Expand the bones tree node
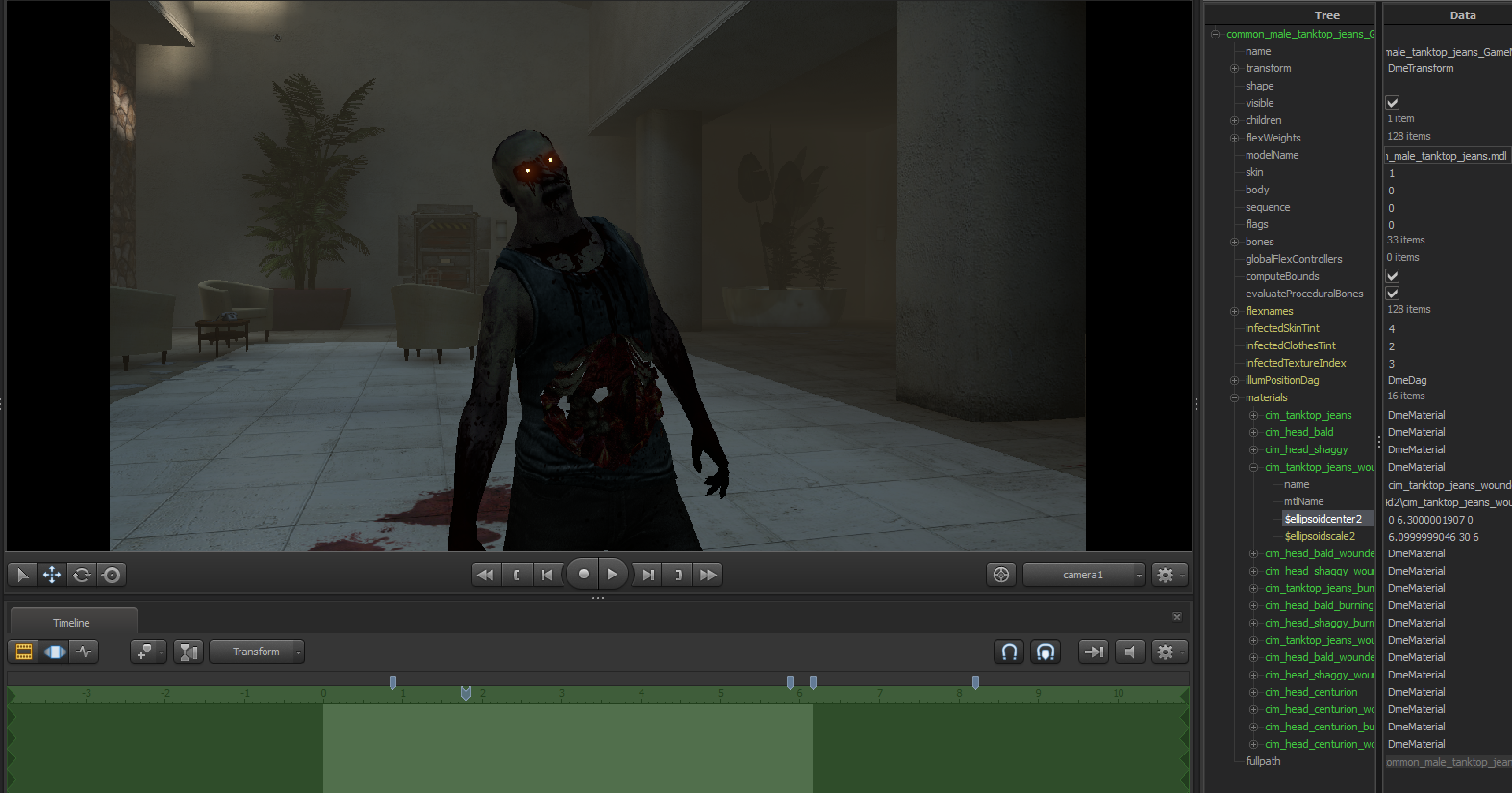 (x=1234, y=242)
